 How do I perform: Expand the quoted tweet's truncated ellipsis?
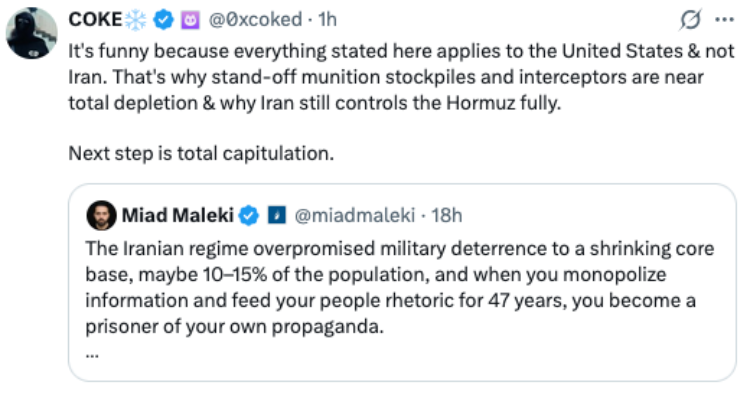[x=92, y=355]
